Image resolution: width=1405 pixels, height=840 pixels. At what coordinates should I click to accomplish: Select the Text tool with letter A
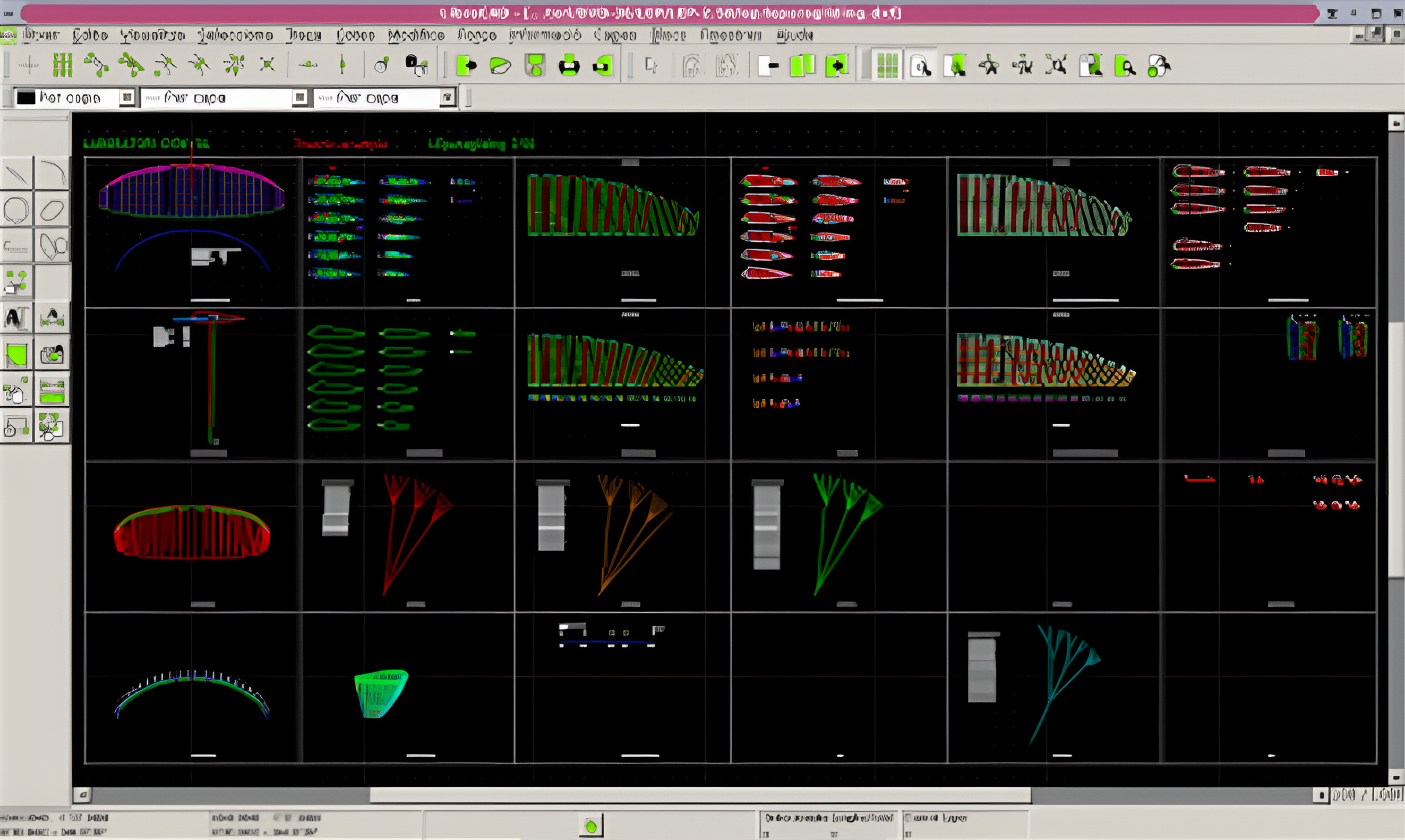pyautogui.click(x=16, y=318)
